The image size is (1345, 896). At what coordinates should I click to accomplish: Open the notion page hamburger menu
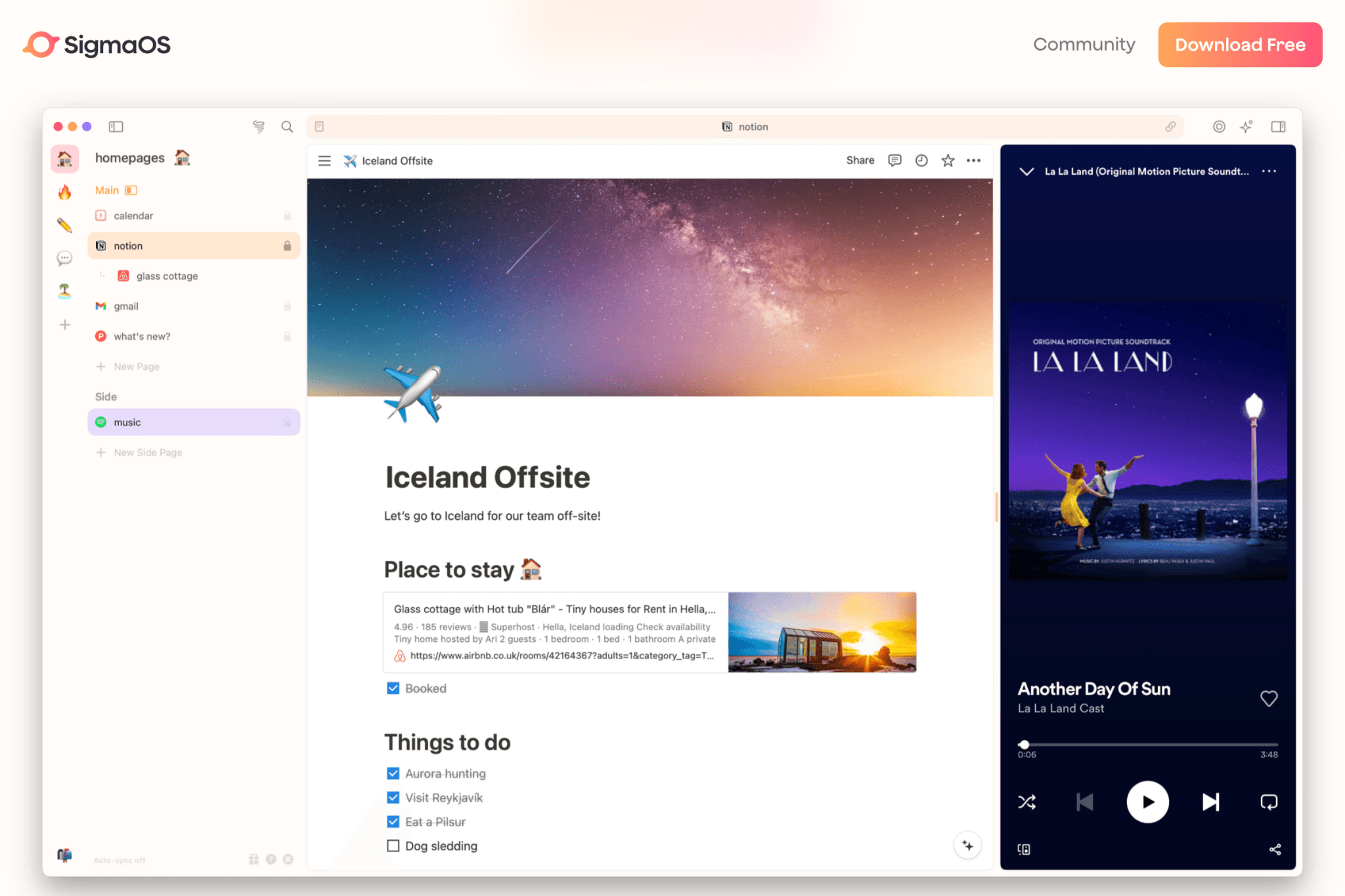click(324, 160)
